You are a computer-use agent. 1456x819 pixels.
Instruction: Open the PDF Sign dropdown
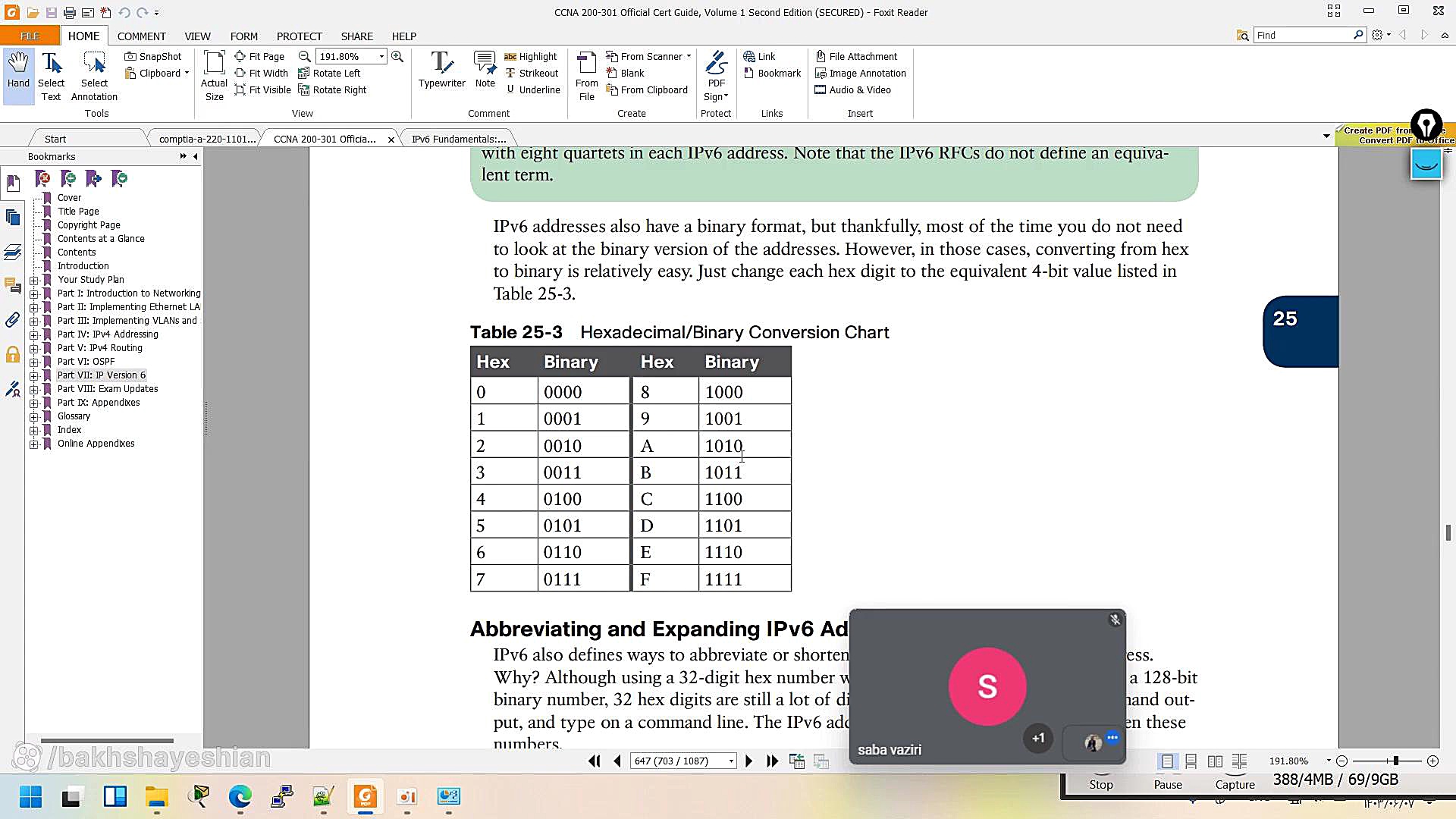[x=716, y=76]
